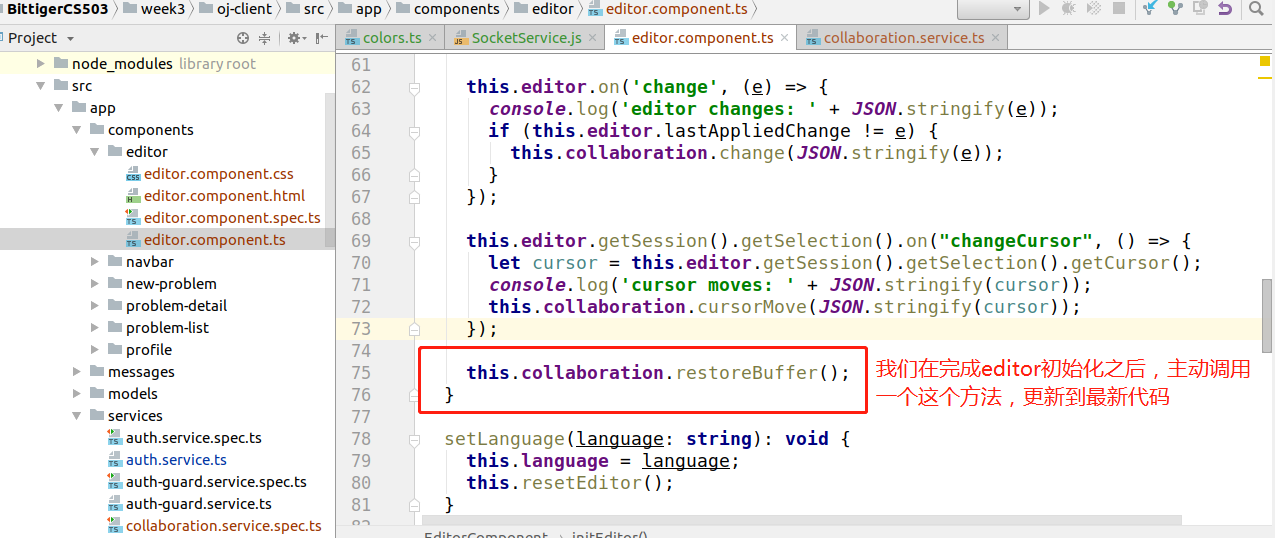The height and width of the screenshot is (538, 1275).
Task: Close the collaboration.service.ts tab
Action: click(995, 38)
